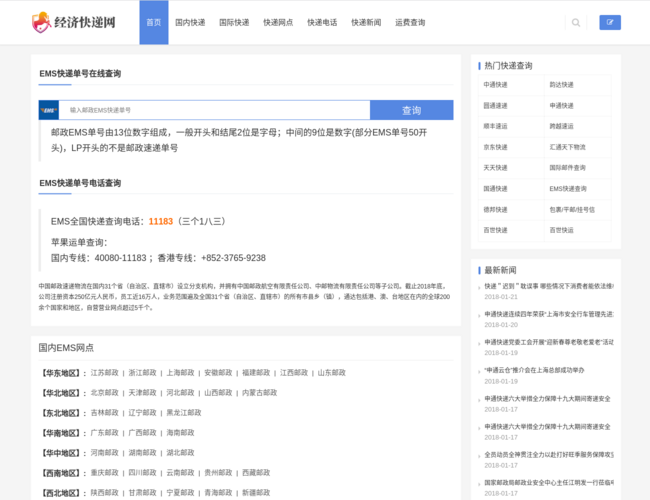Select 安徽邮政 under 华东地区
Screen dimensions: 650x500
[x=218, y=373]
